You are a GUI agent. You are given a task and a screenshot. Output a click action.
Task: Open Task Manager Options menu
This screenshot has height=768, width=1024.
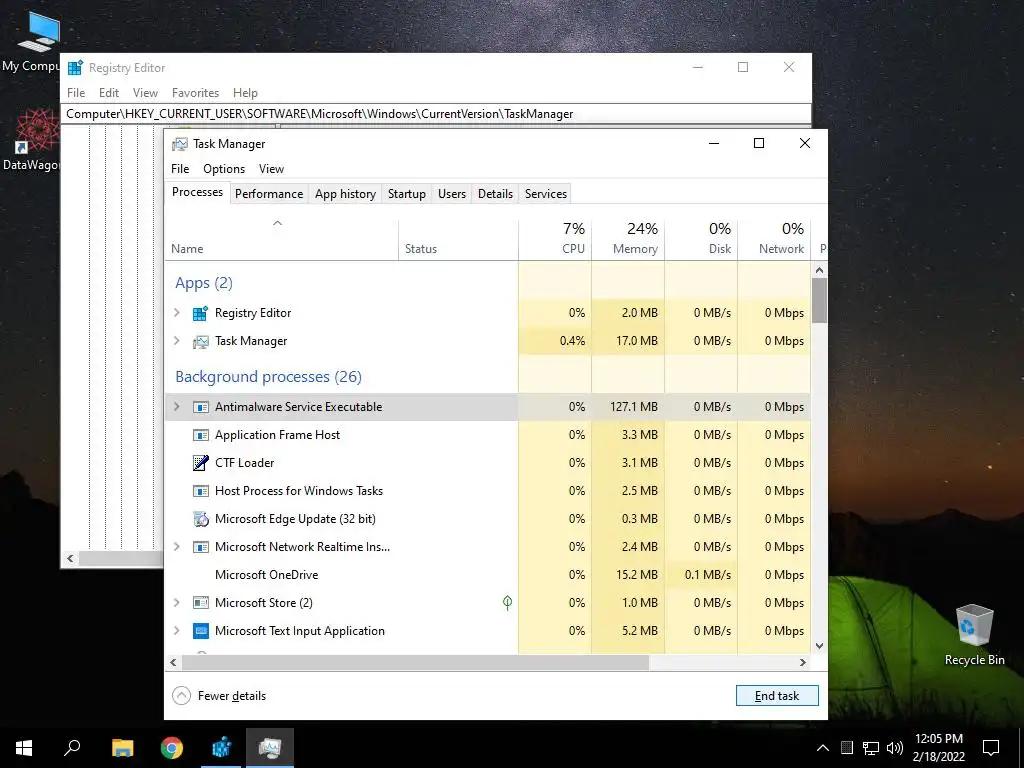point(224,168)
